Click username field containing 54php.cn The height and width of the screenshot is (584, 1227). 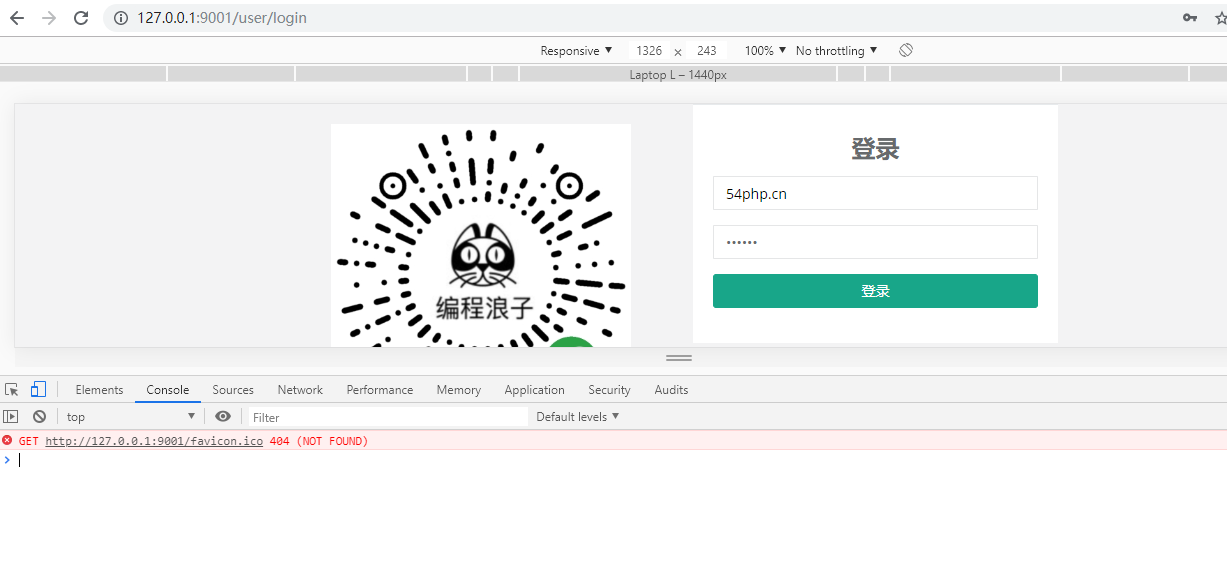875,193
